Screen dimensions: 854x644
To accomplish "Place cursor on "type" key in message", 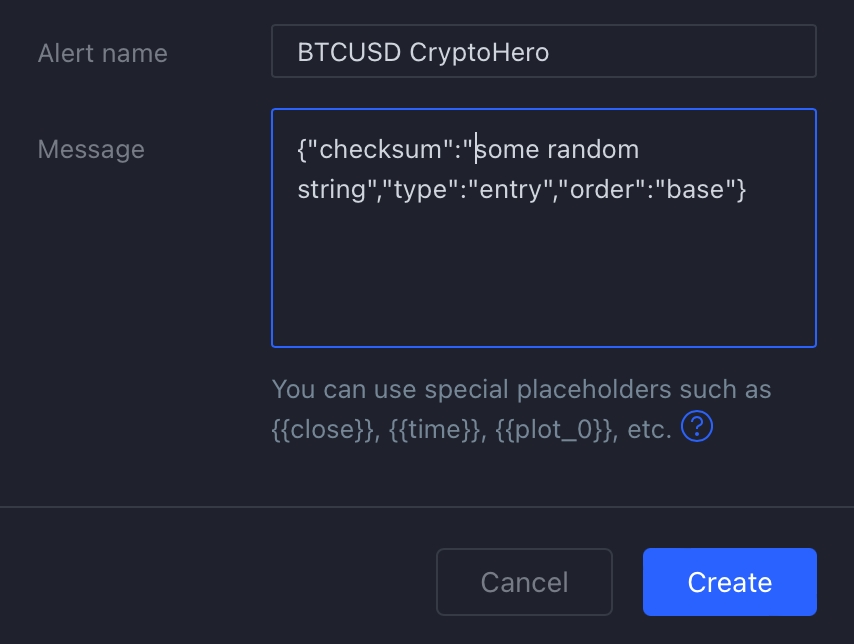I will coord(418,189).
